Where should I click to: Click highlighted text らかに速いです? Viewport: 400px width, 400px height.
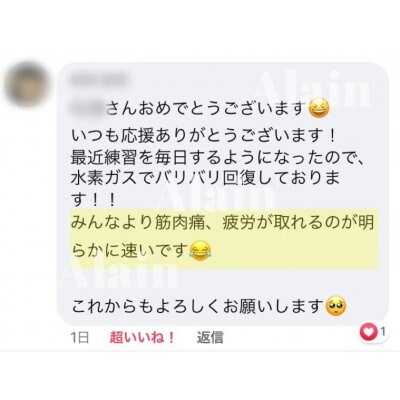[130, 251]
